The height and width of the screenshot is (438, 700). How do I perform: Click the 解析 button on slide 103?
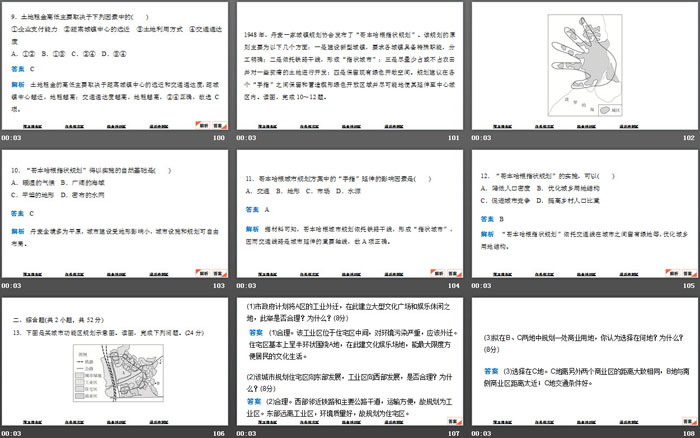(203, 273)
